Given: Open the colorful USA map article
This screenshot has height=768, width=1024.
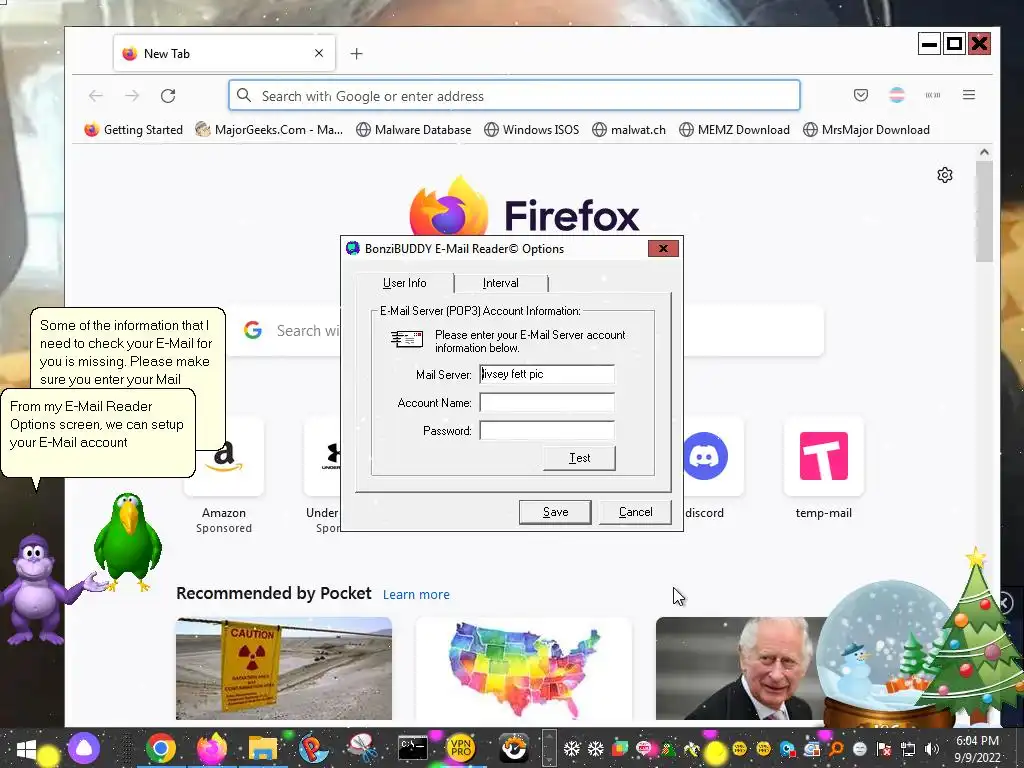Looking at the screenshot, I should point(524,668).
